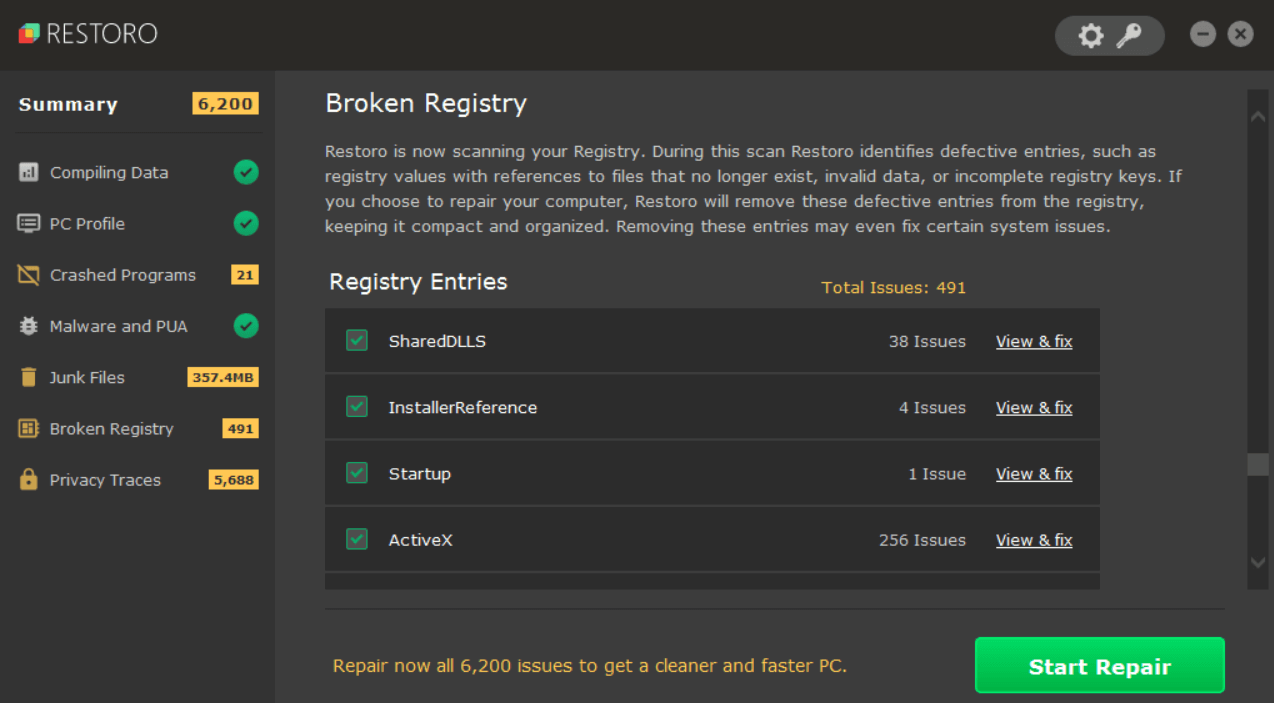Click the Privacy Traces lock icon
Viewport: 1274px width, 703px height.
tap(29, 479)
